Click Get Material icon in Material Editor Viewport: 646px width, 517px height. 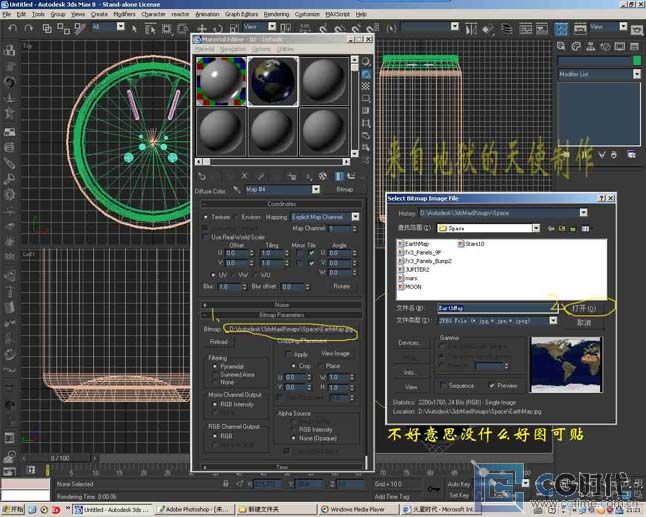click(202, 176)
